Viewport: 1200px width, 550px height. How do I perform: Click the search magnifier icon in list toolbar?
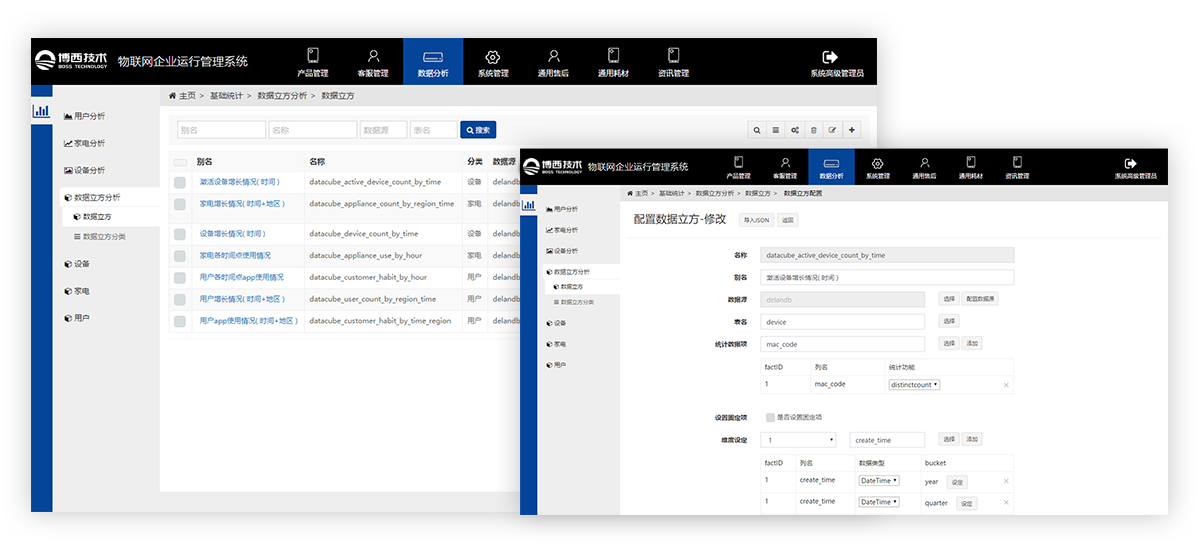757,130
